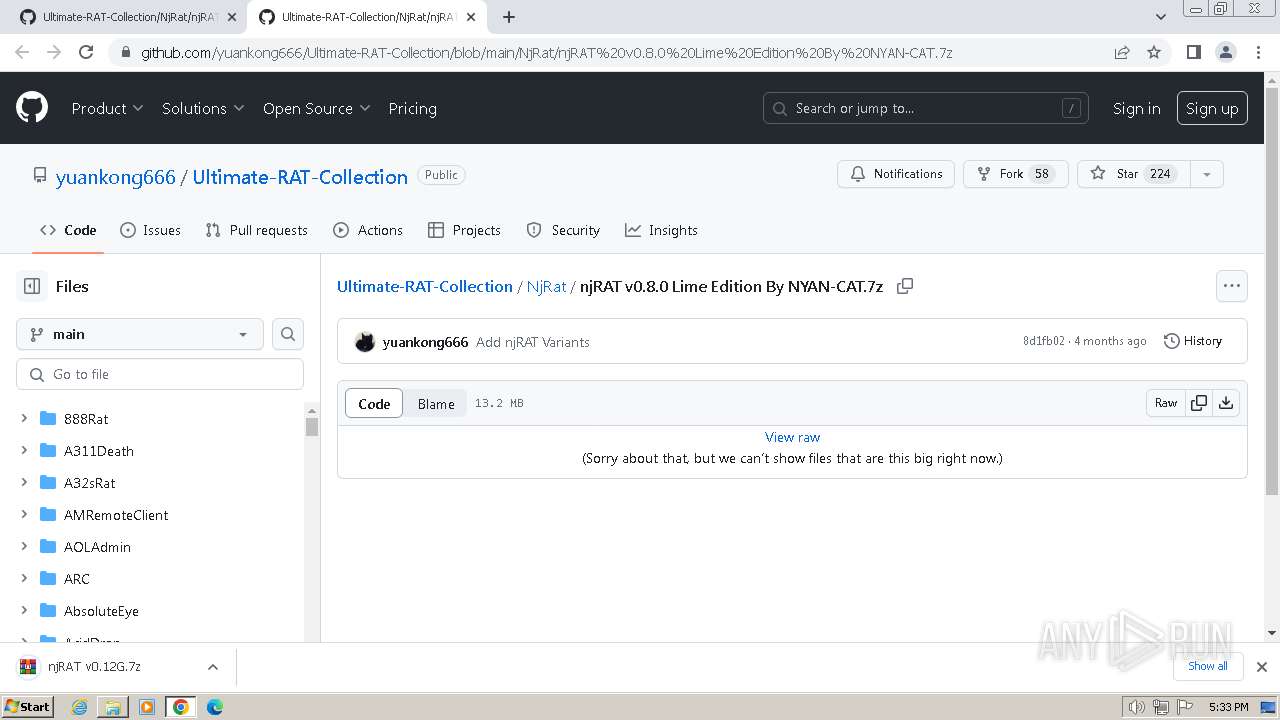
Task: Switch to Blame view
Action: click(x=436, y=403)
